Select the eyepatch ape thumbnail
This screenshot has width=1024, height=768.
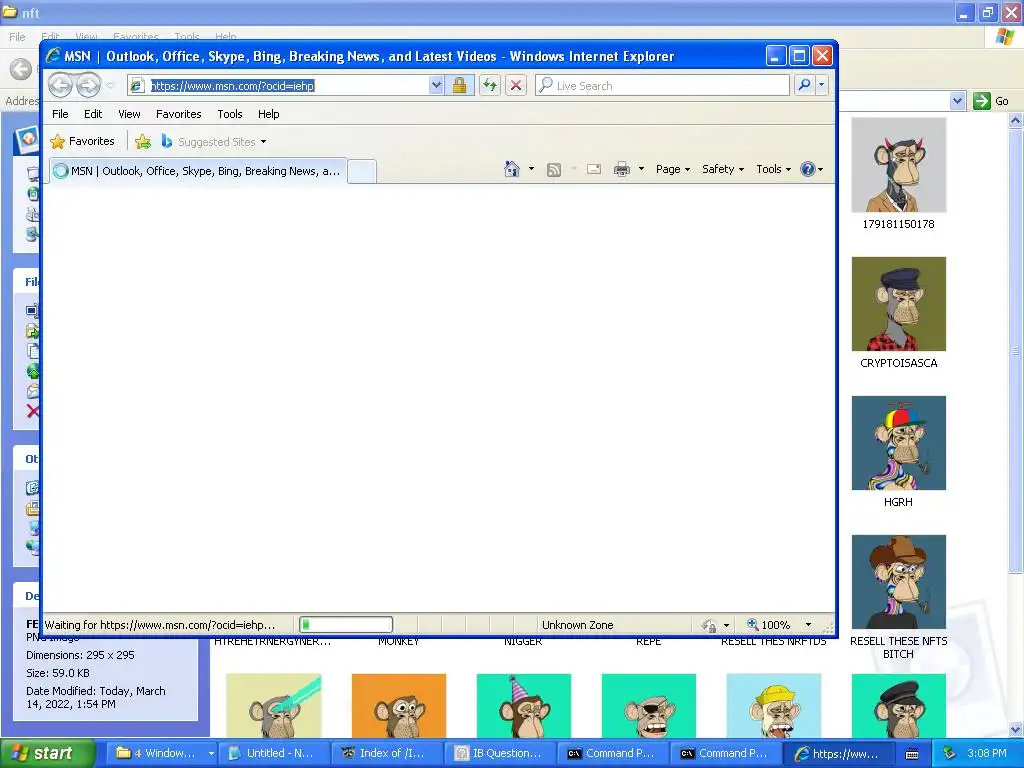point(648,706)
